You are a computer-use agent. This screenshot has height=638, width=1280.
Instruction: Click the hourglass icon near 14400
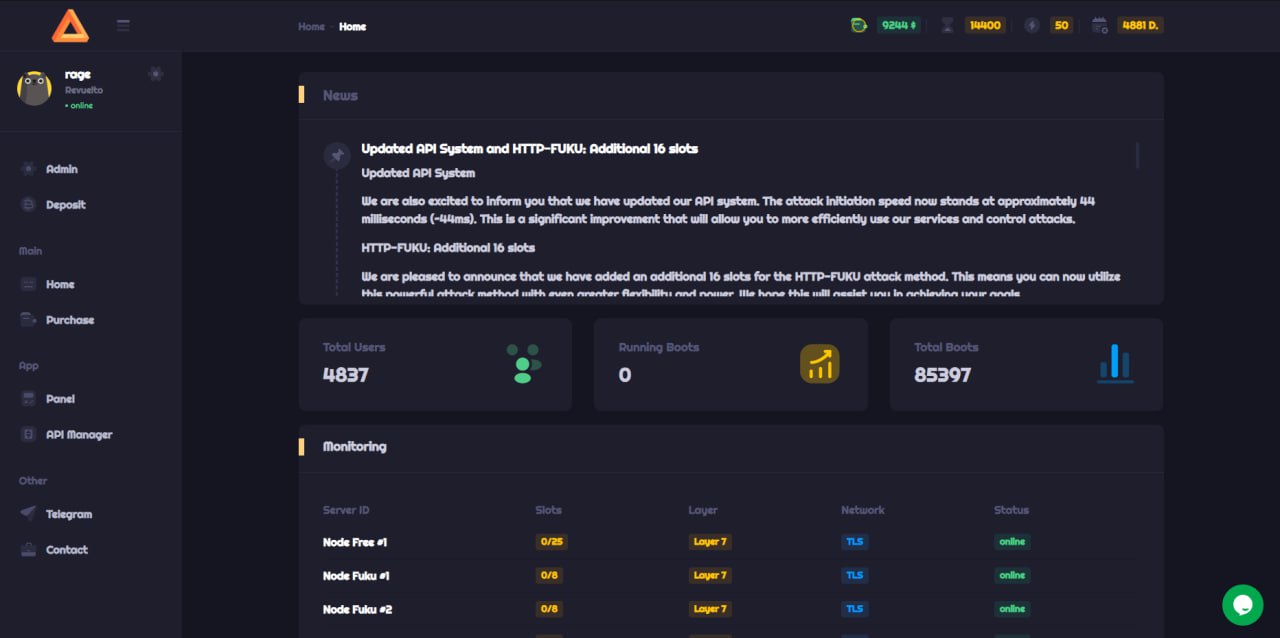(947, 26)
